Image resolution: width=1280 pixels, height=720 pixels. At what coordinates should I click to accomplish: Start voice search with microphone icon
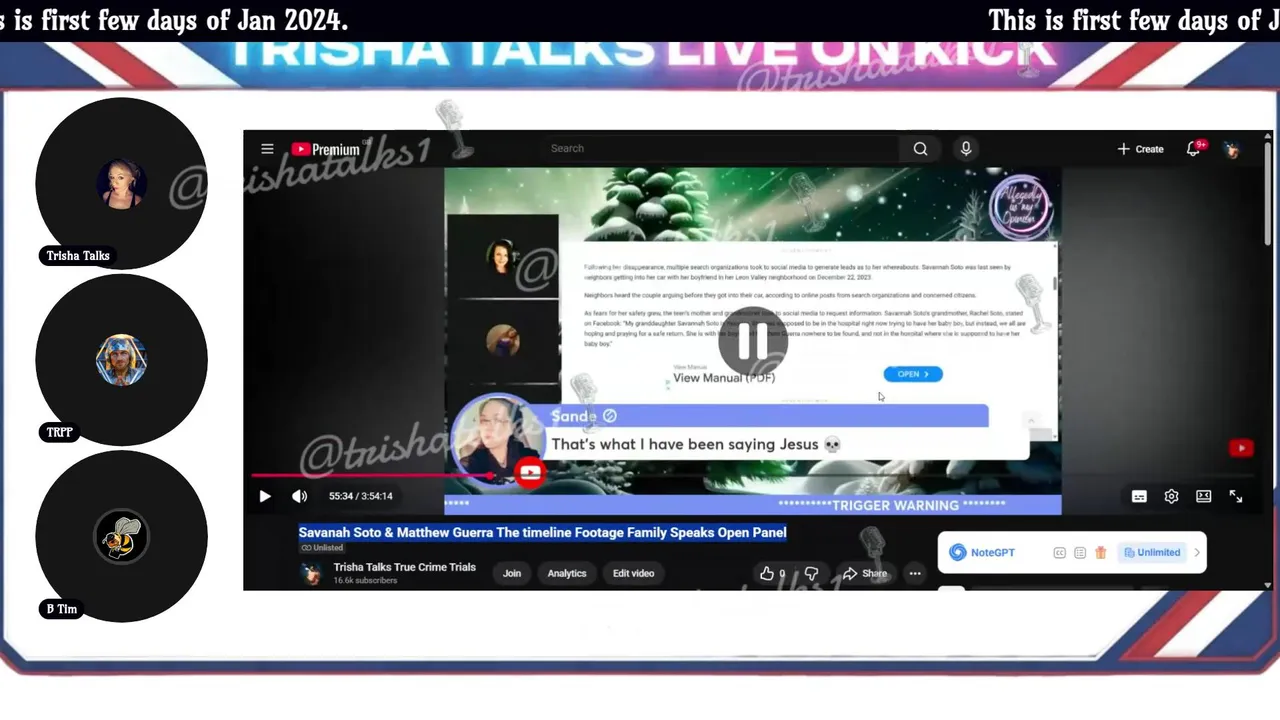965,149
